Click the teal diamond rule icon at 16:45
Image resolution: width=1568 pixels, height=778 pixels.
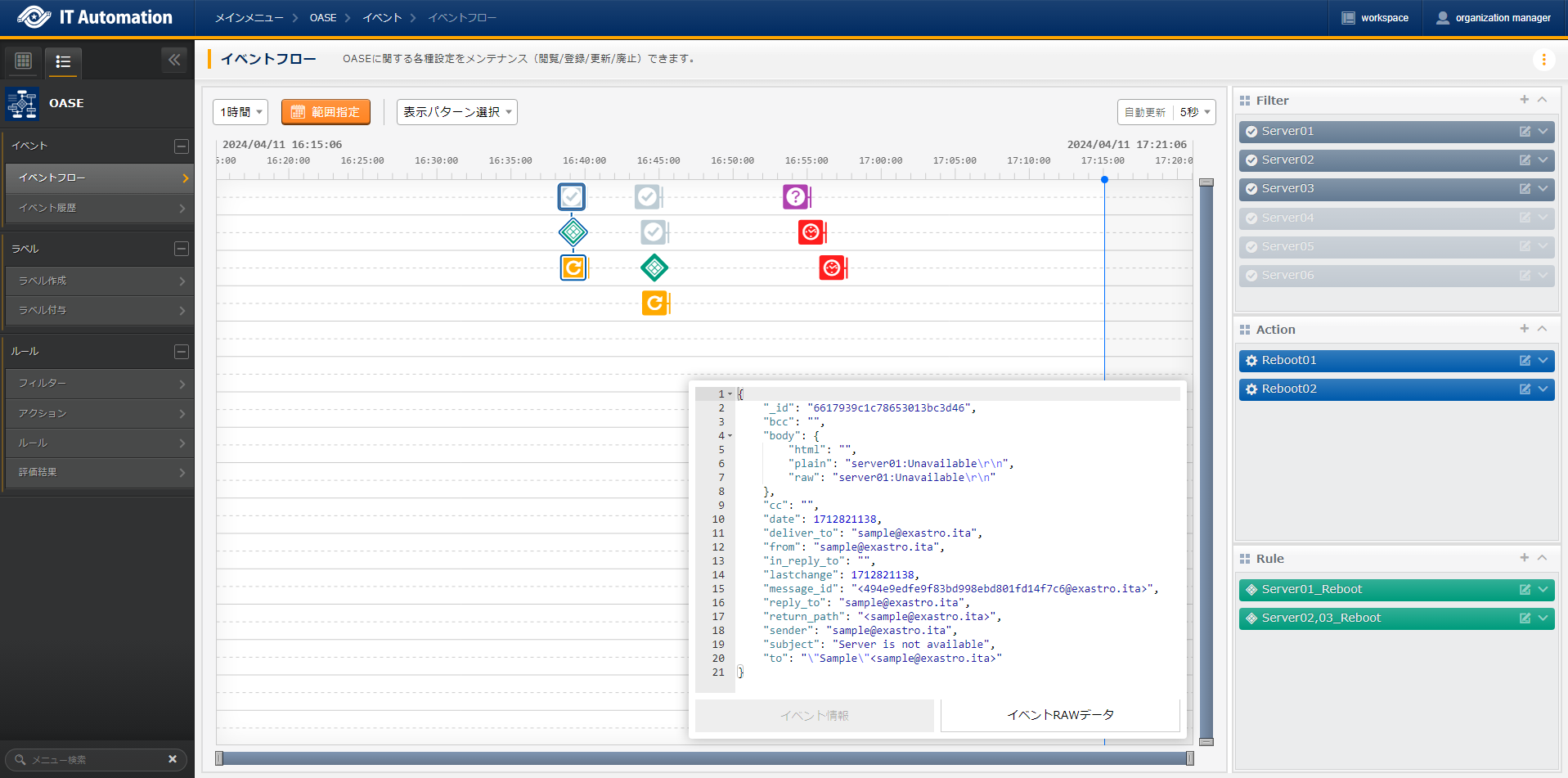654,268
